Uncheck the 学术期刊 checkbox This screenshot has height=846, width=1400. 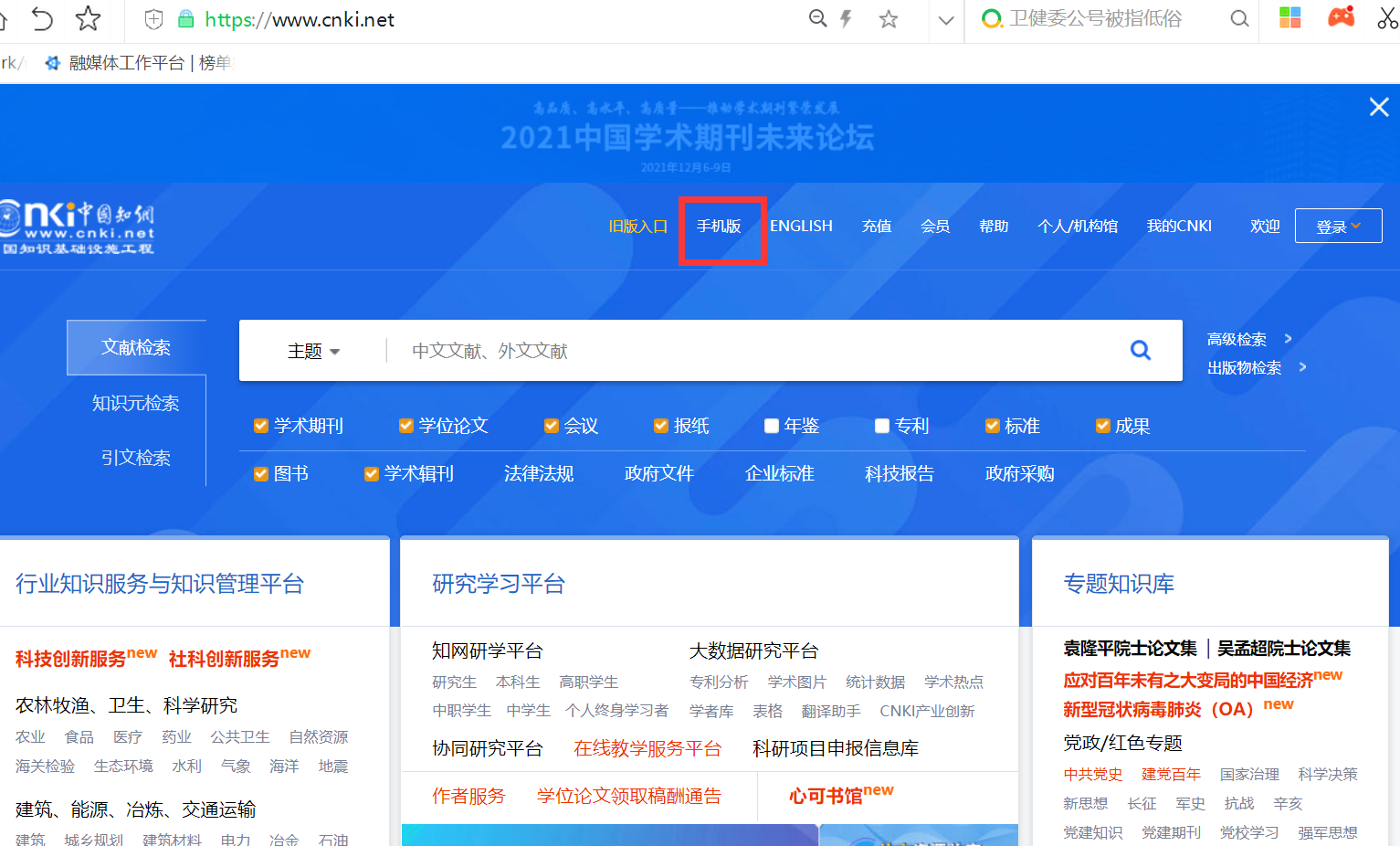tap(261, 426)
